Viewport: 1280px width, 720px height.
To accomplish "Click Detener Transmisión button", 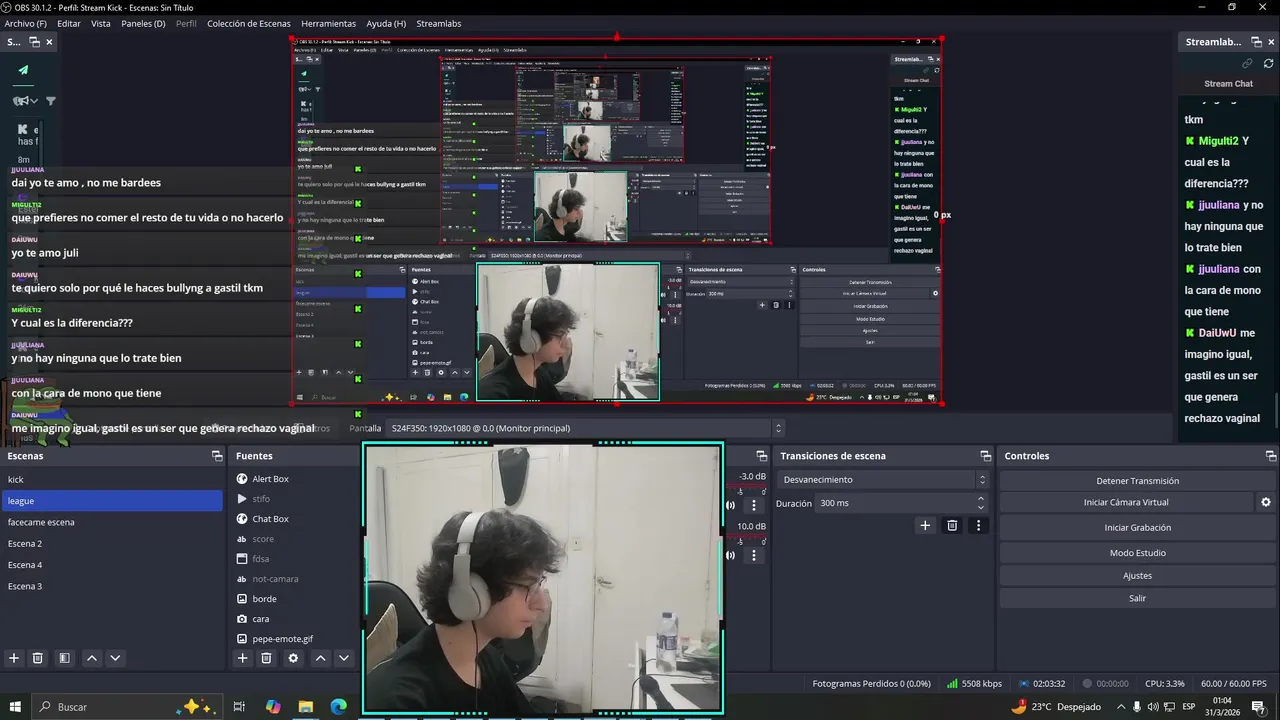I will [1137, 481].
